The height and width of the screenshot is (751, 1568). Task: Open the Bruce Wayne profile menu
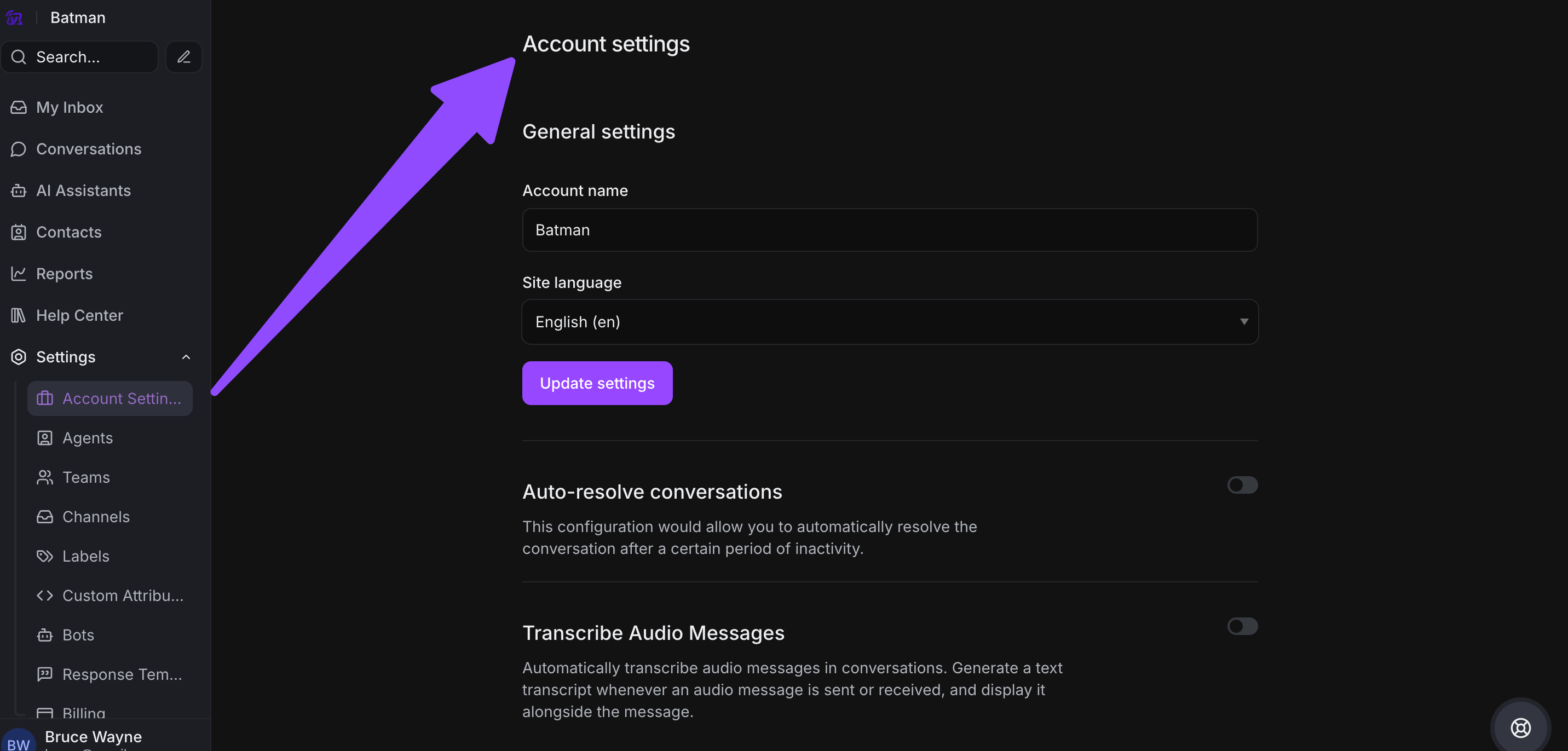tap(93, 736)
